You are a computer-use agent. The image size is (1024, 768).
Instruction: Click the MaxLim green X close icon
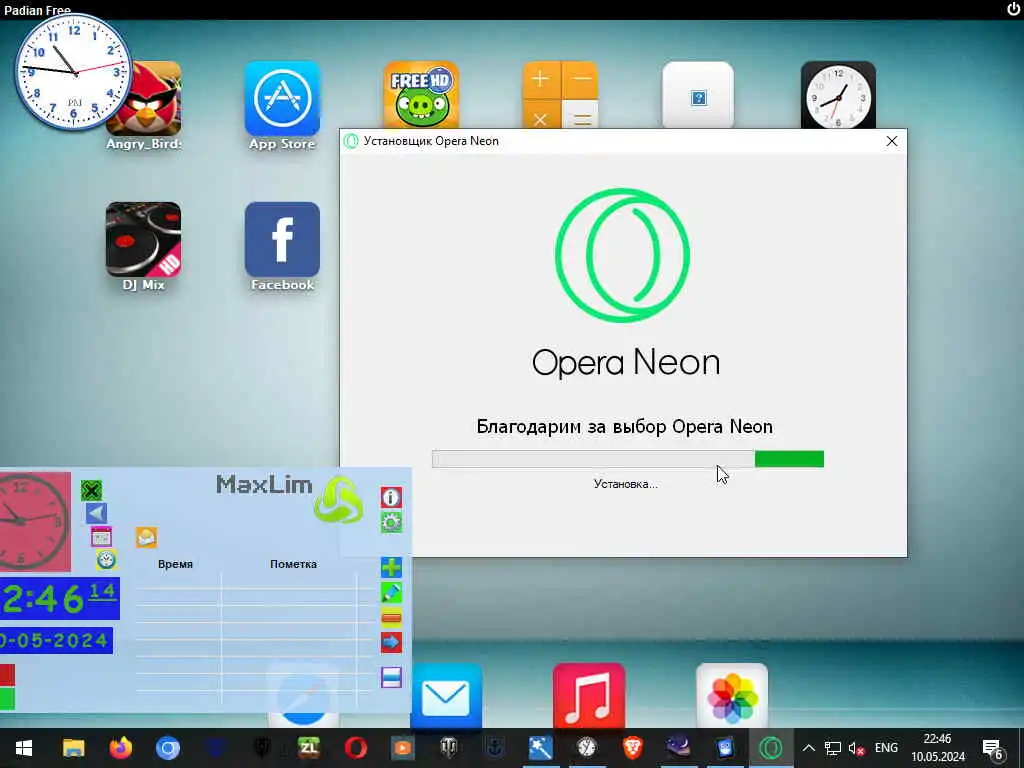pyautogui.click(x=91, y=490)
